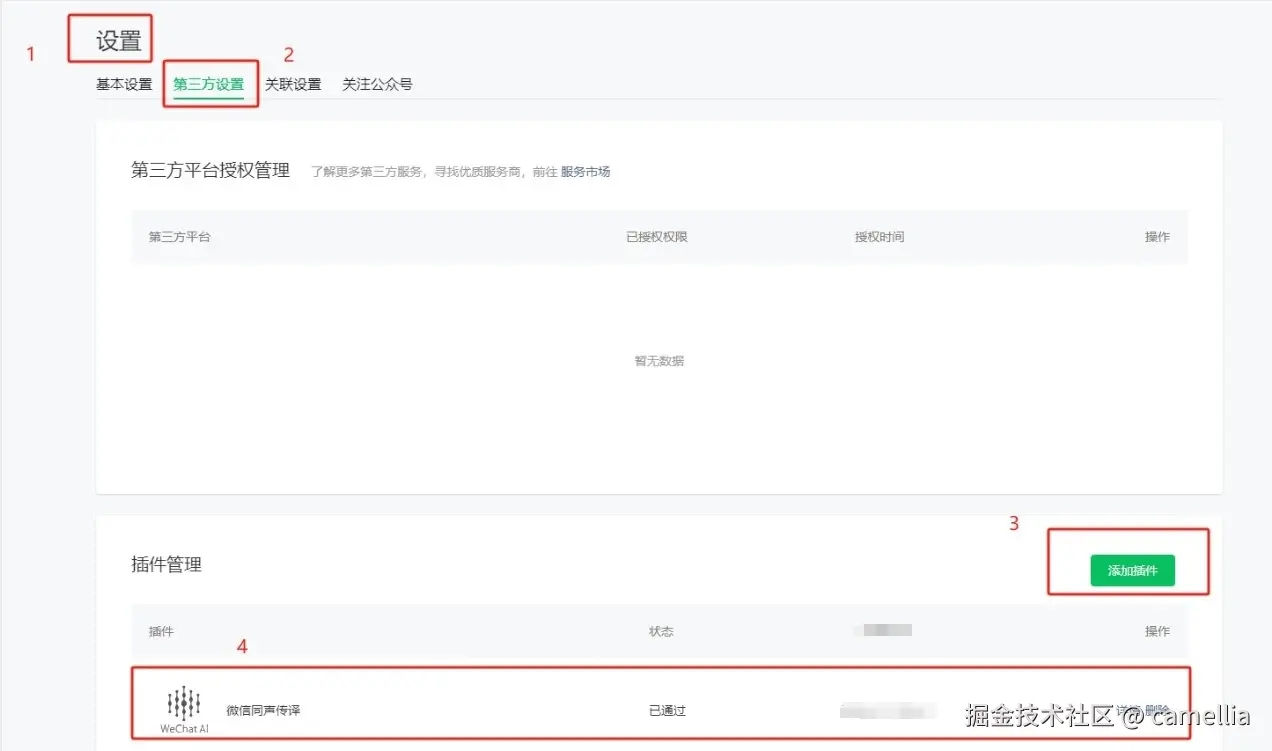
Task: Go to the 关注公众号 tab
Action: (x=377, y=85)
